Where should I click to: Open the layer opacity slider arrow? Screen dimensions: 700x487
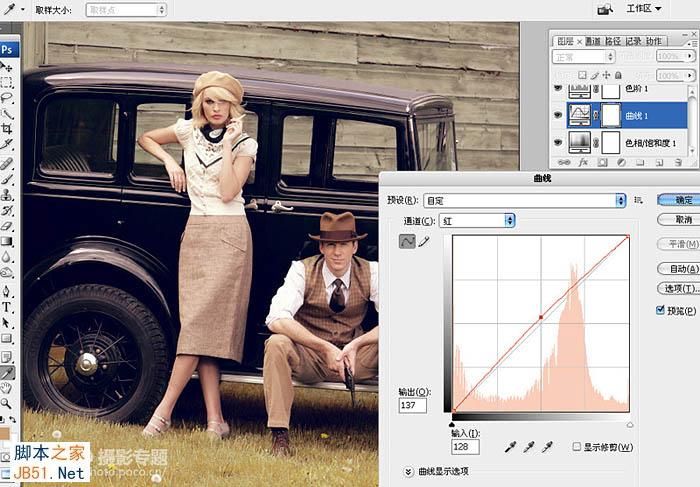click(x=690, y=56)
